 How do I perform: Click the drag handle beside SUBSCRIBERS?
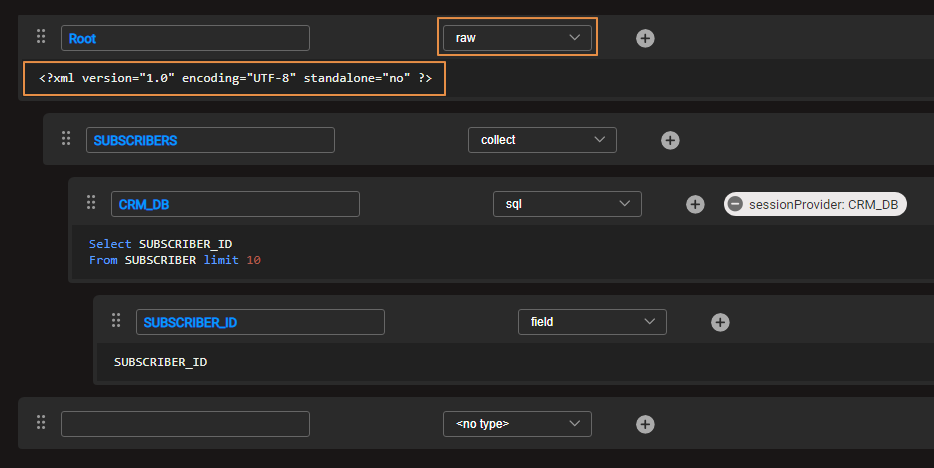[x=66, y=139]
